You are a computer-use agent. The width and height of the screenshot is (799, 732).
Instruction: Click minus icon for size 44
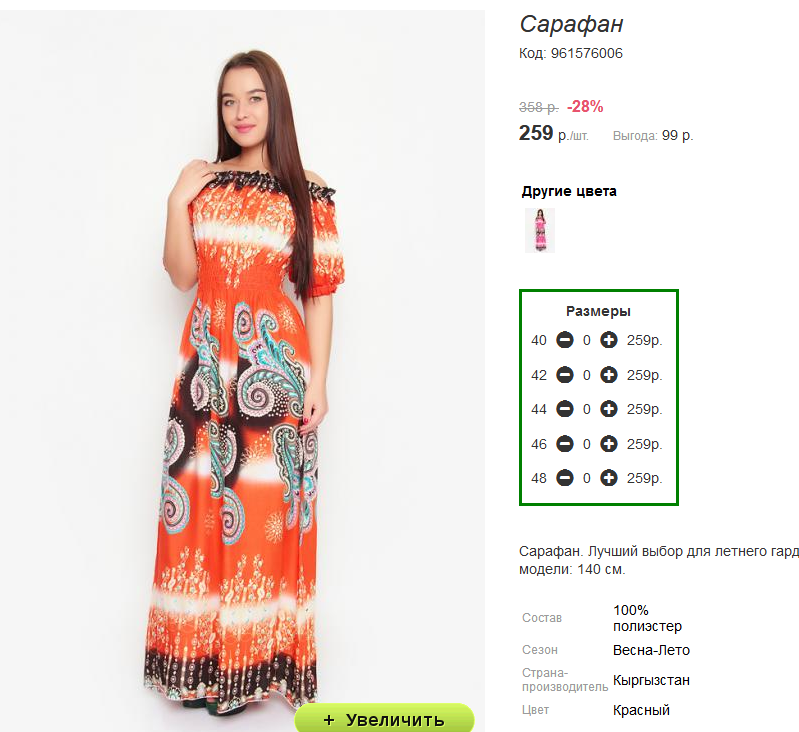(x=565, y=409)
